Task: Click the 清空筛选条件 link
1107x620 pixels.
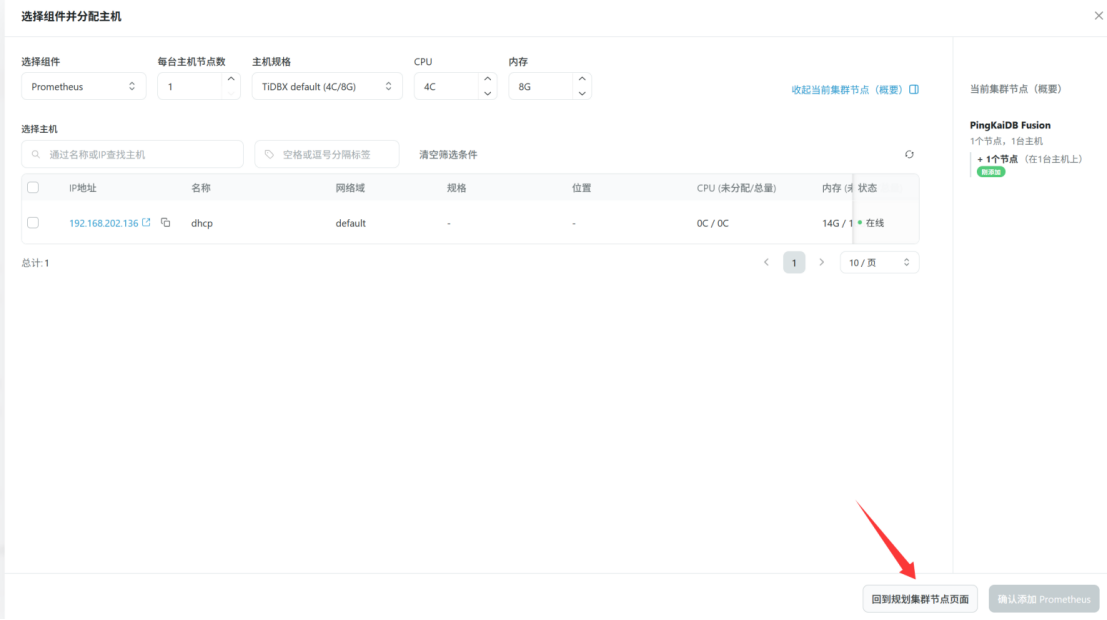Action: [x=448, y=154]
